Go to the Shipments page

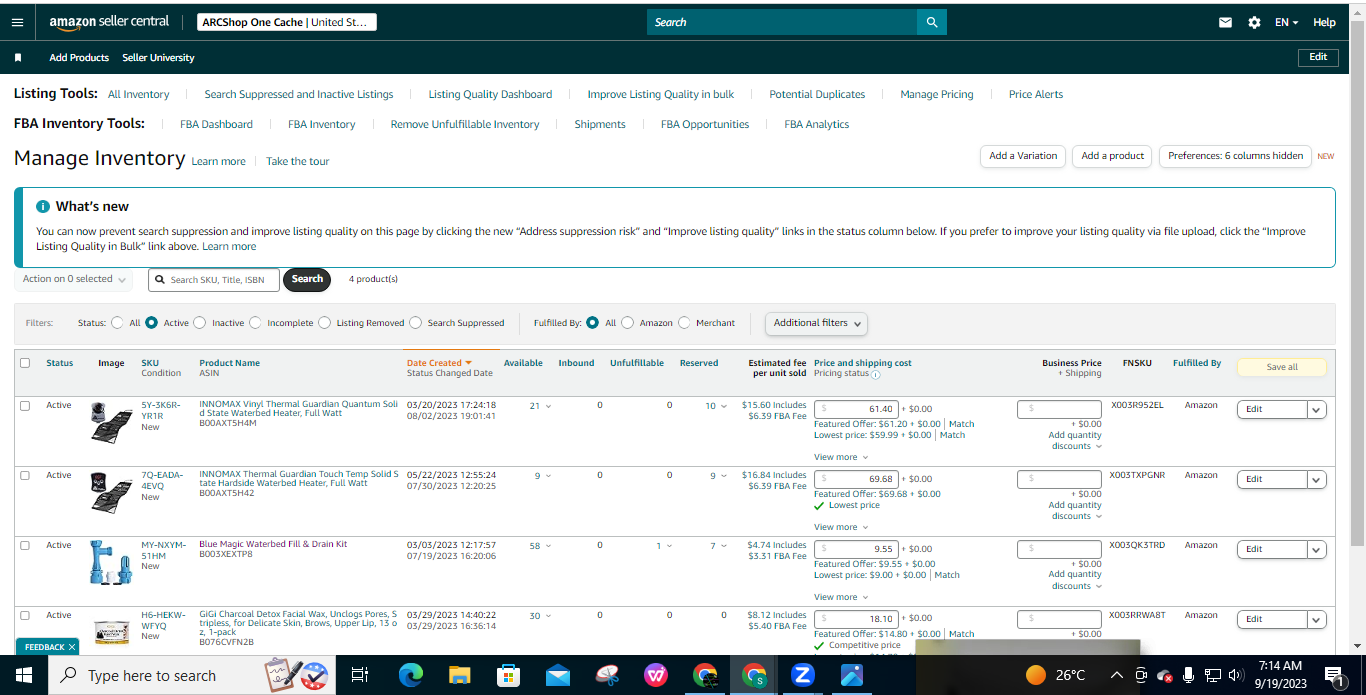600,124
